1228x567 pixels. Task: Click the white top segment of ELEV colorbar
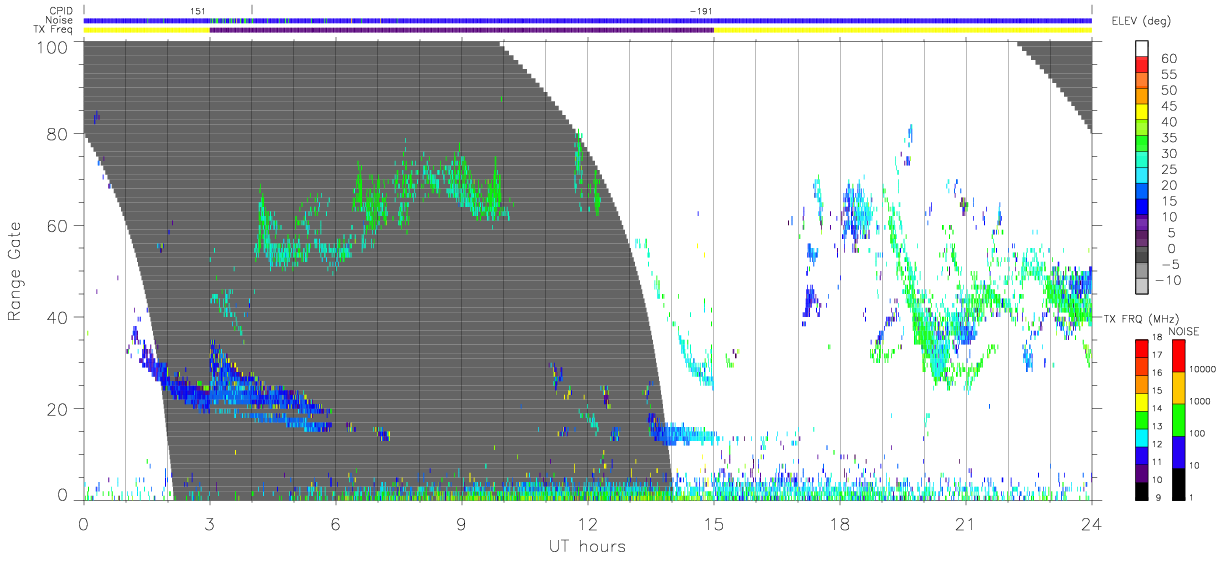(x=1142, y=49)
